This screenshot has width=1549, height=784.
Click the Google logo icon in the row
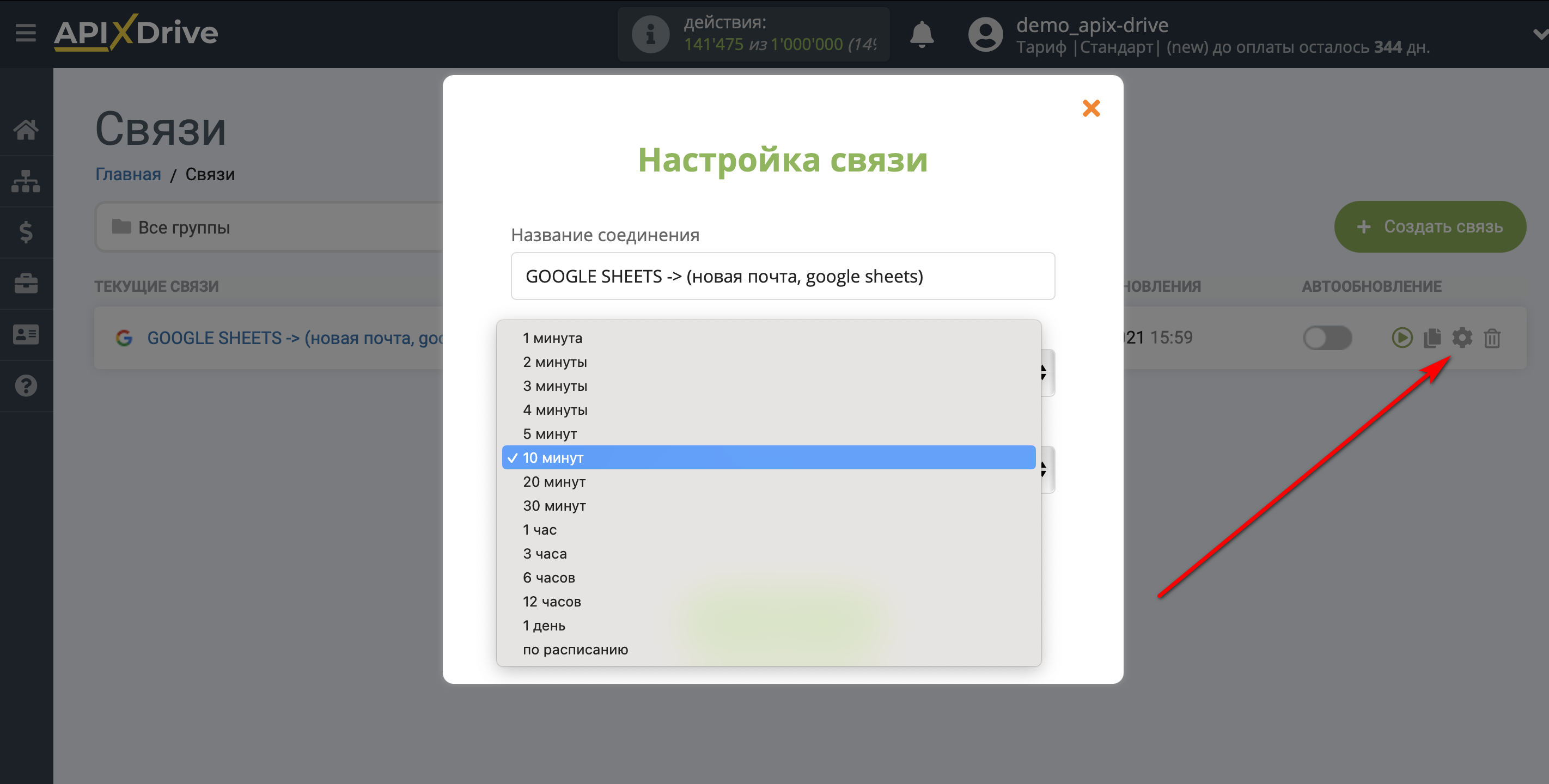point(124,338)
